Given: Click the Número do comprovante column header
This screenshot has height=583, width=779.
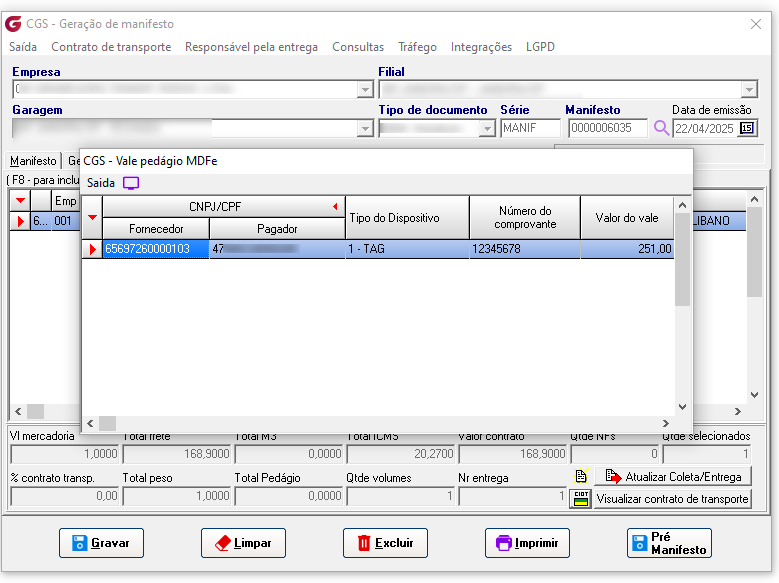Looking at the screenshot, I should coord(525,218).
